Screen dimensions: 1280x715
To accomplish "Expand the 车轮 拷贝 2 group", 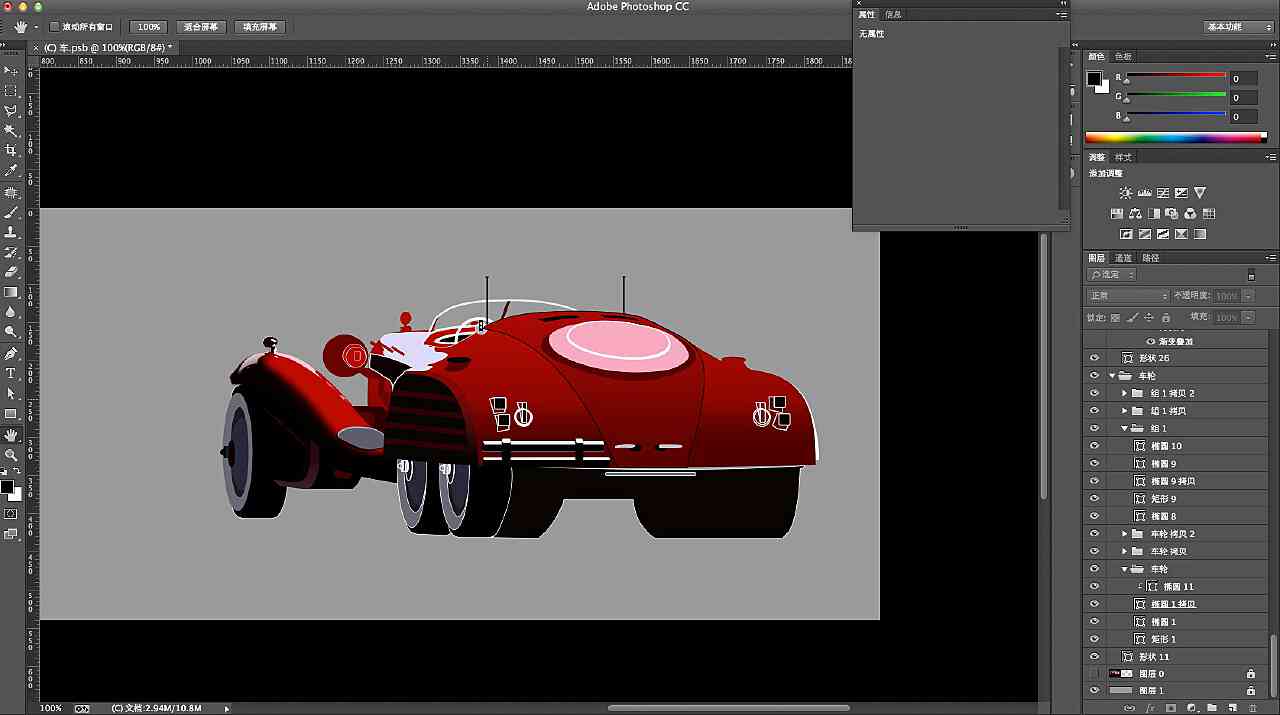I will click(1125, 534).
